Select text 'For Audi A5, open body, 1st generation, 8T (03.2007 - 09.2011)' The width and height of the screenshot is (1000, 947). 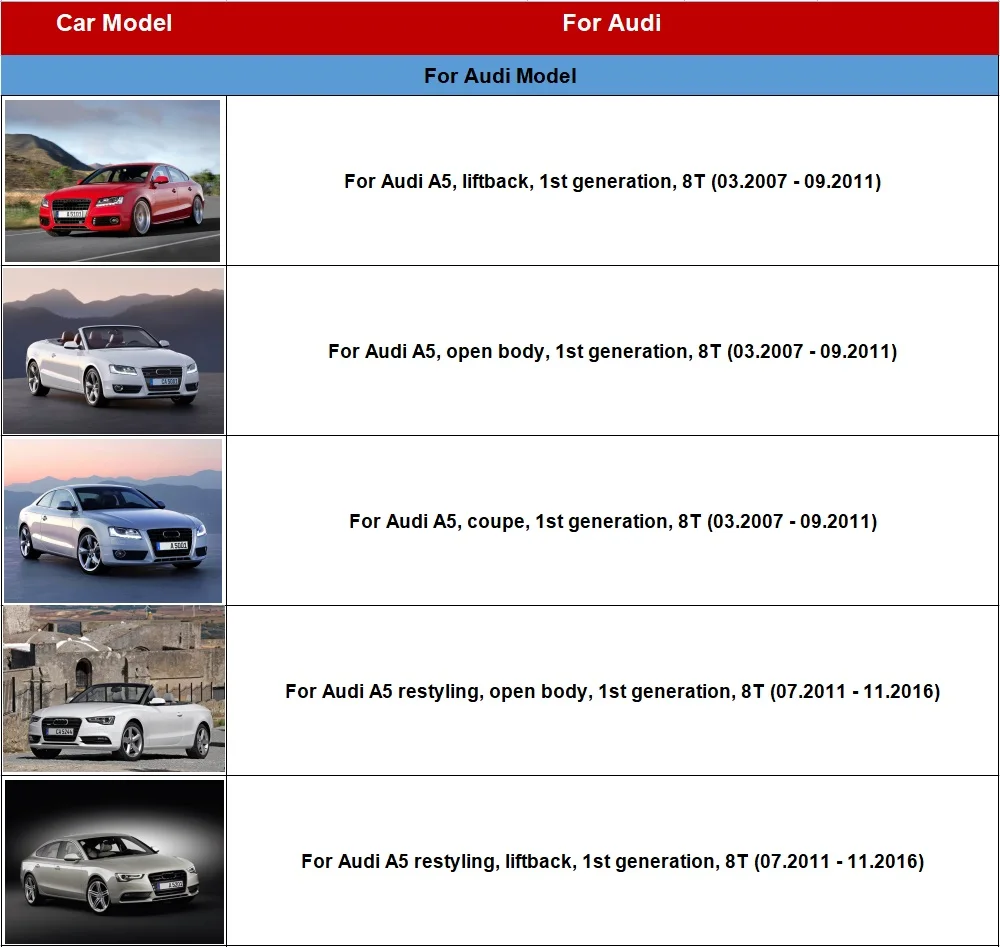click(x=612, y=351)
